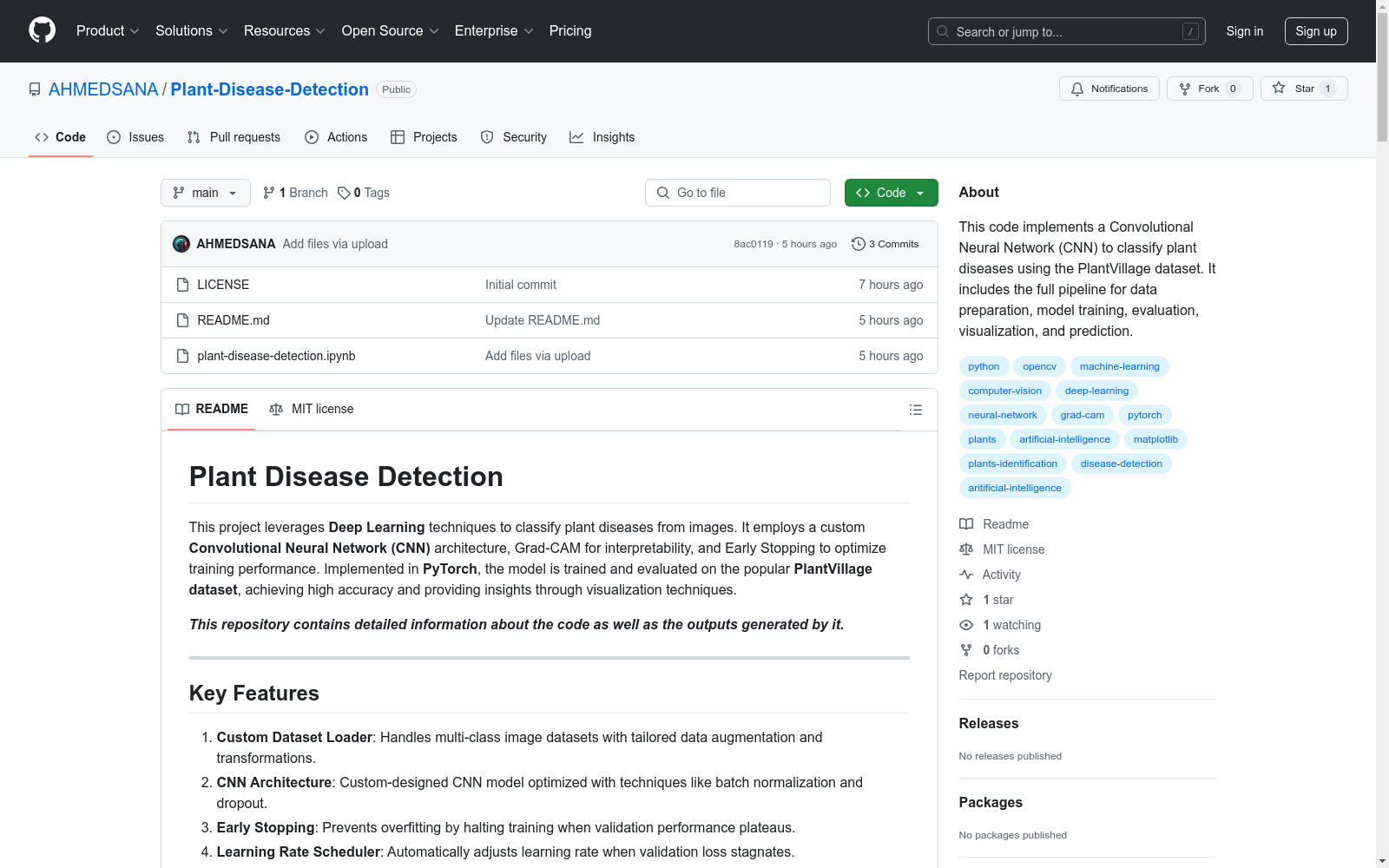Click the plants topic tag
This screenshot has width=1389, height=868.
pos(982,439)
